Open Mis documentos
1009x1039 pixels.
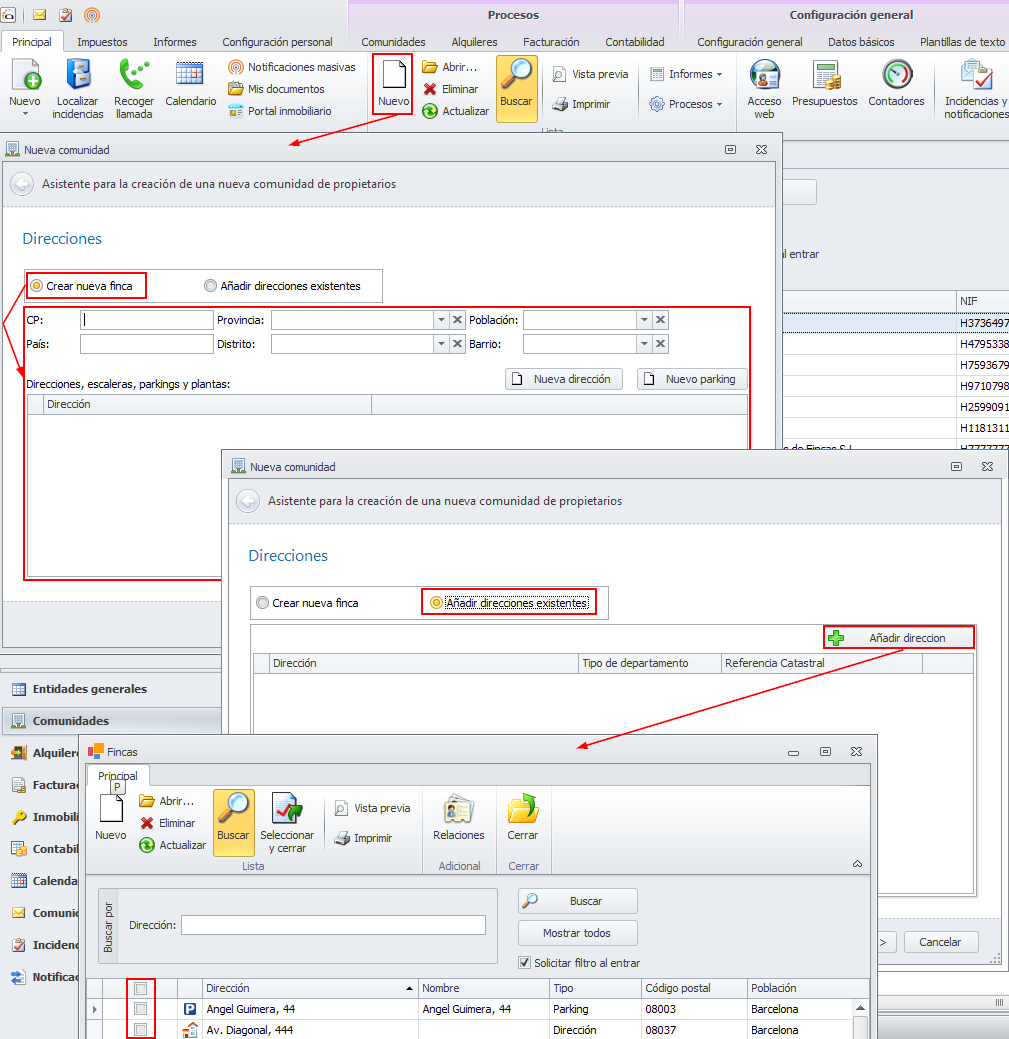276,89
